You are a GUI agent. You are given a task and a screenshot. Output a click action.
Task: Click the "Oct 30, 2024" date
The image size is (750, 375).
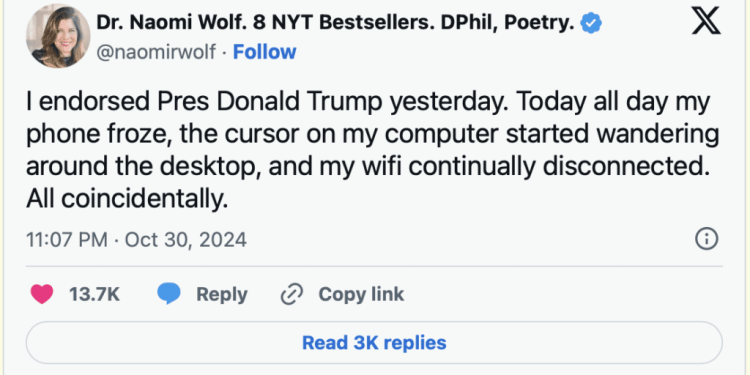[186, 239]
